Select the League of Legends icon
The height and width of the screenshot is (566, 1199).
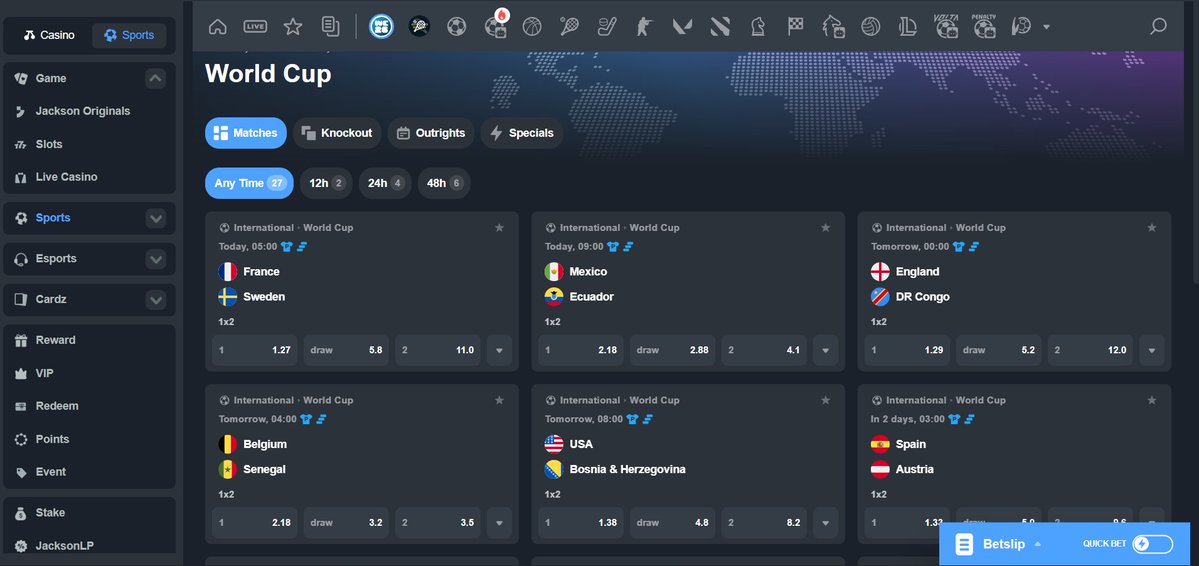[x=908, y=27]
